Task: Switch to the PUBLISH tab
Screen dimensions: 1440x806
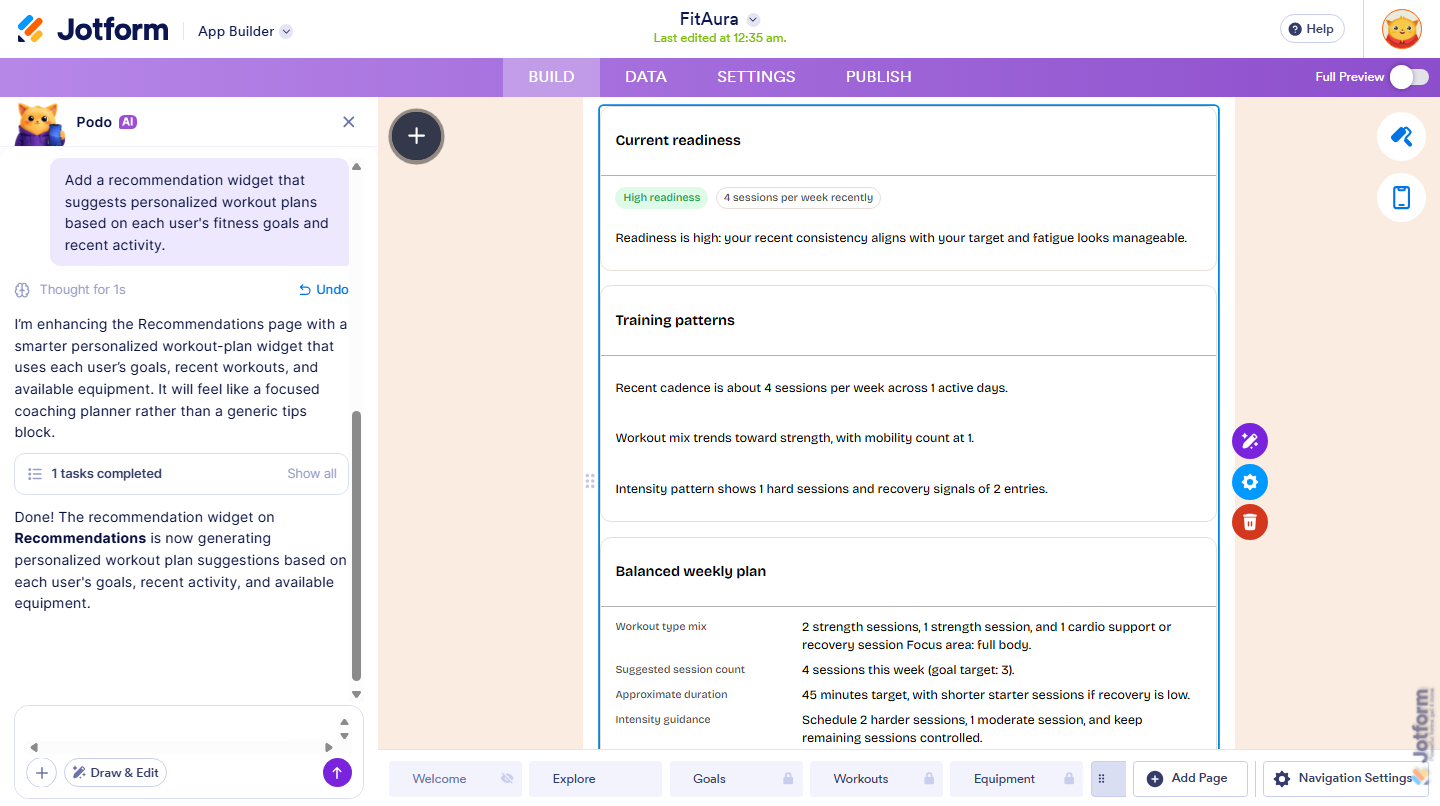Action: tap(879, 77)
